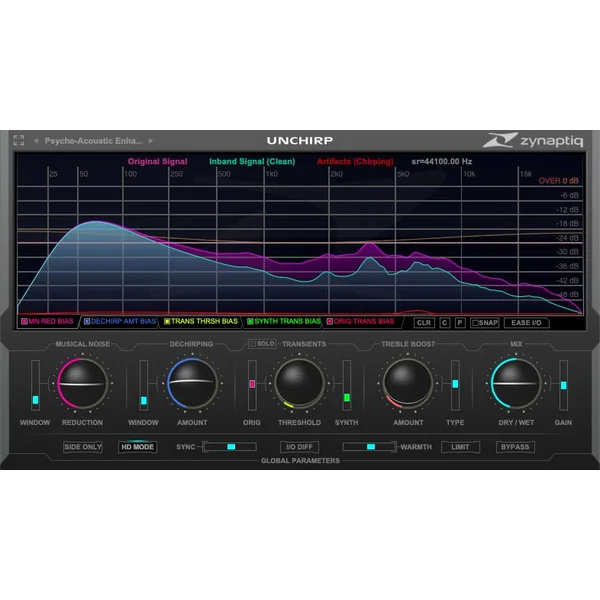Click the Treble Boost AMOUNT knob
Screen dimensions: 600x600
click(x=408, y=383)
